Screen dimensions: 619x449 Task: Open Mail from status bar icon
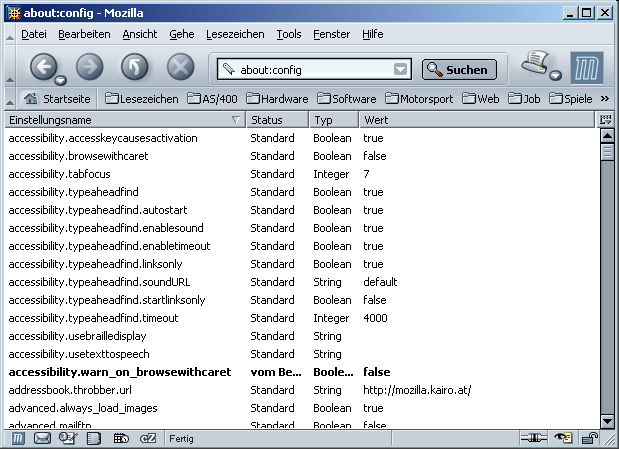pos(42,438)
